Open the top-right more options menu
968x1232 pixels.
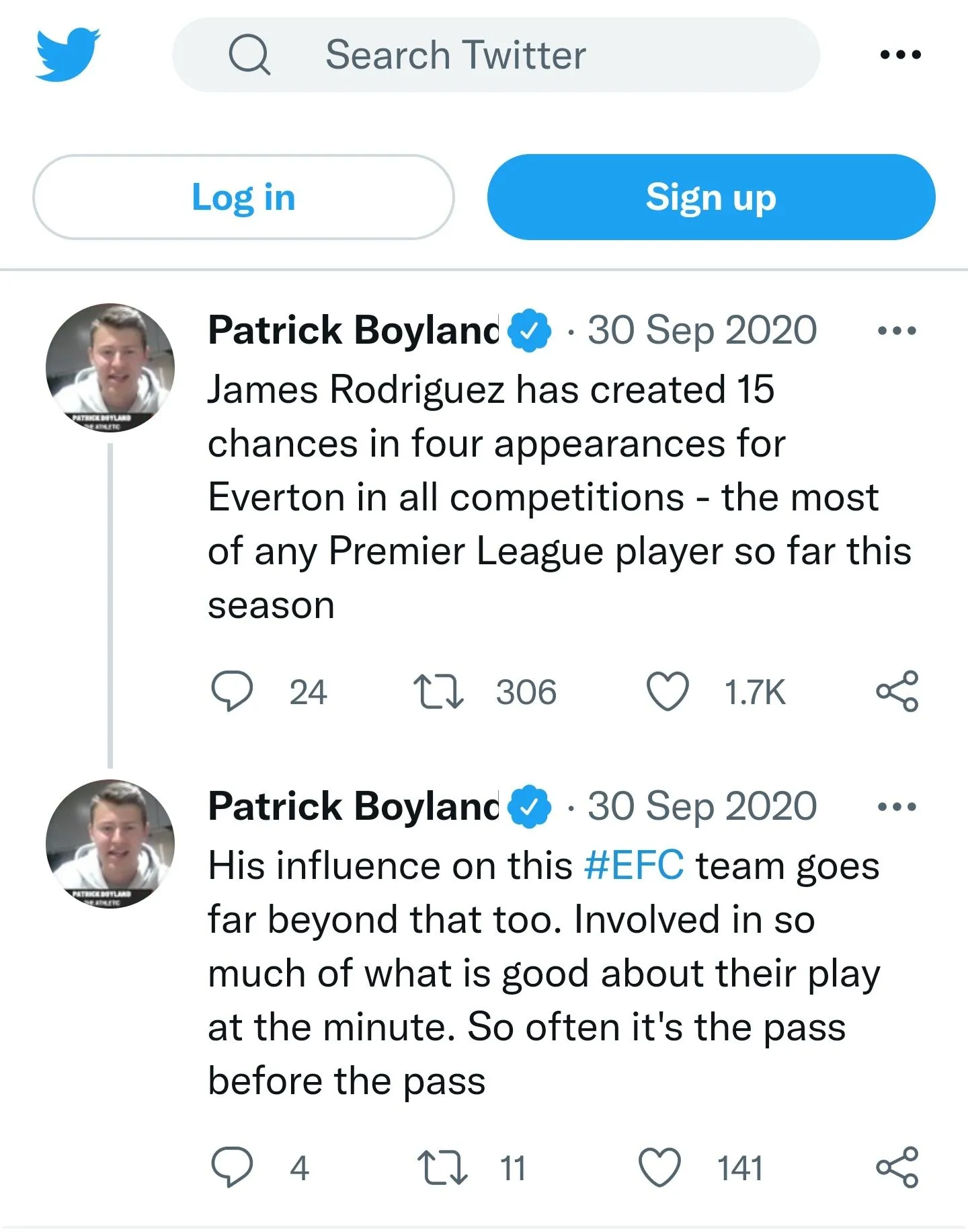[x=900, y=54]
